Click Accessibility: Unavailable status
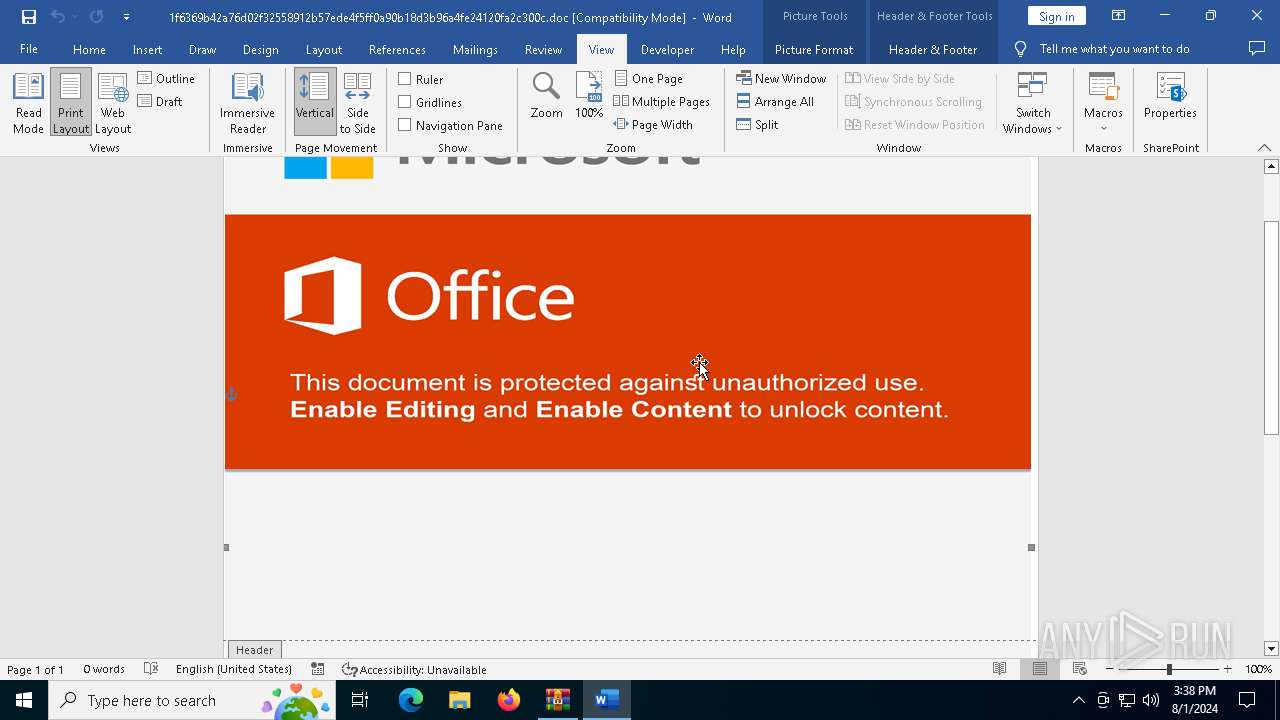Image resolution: width=1280 pixels, height=720 pixels. tap(414, 669)
